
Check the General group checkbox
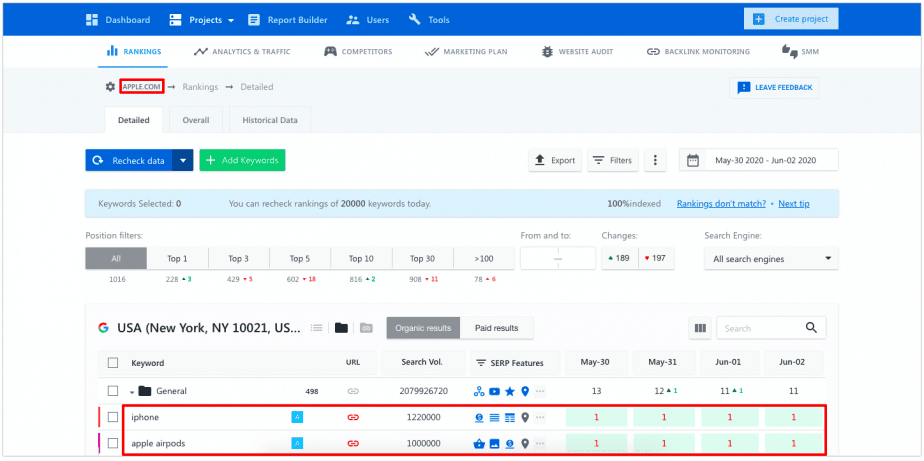[x=113, y=391]
